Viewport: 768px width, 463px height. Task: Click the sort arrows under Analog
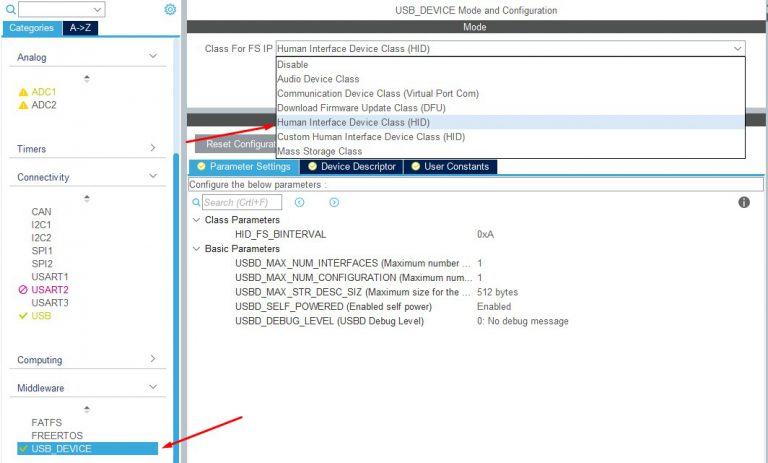point(86,78)
